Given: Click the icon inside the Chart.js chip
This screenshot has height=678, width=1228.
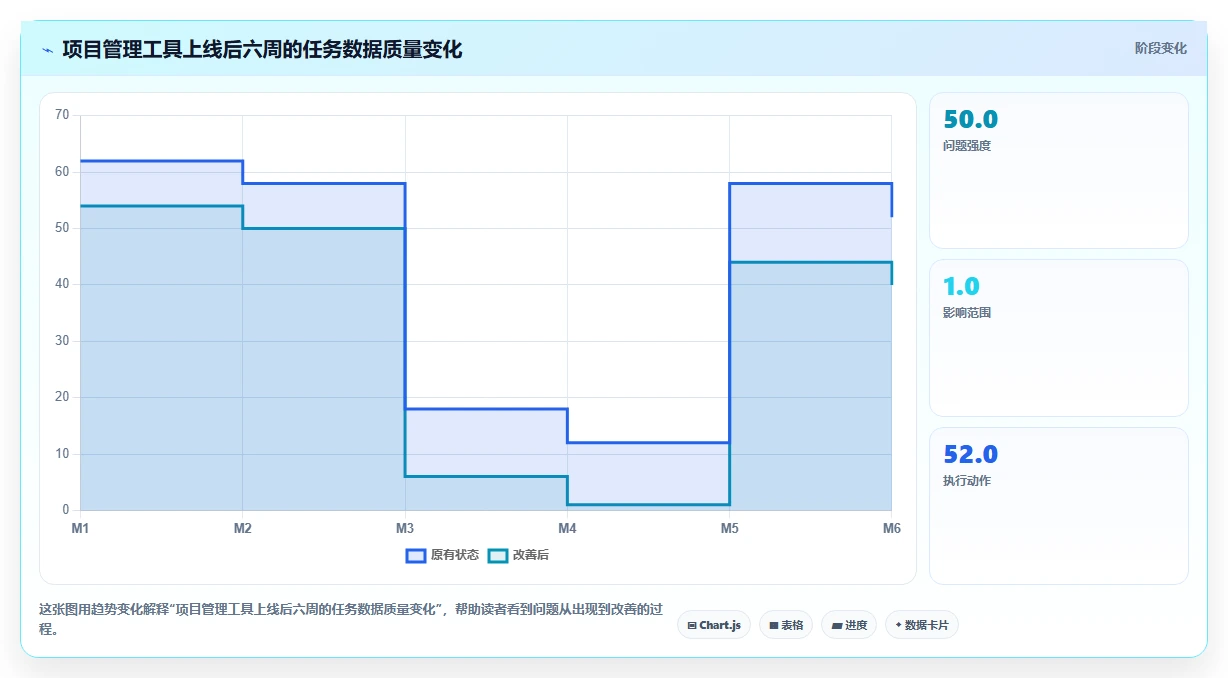Looking at the screenshot, I should (x=692, y=625).
